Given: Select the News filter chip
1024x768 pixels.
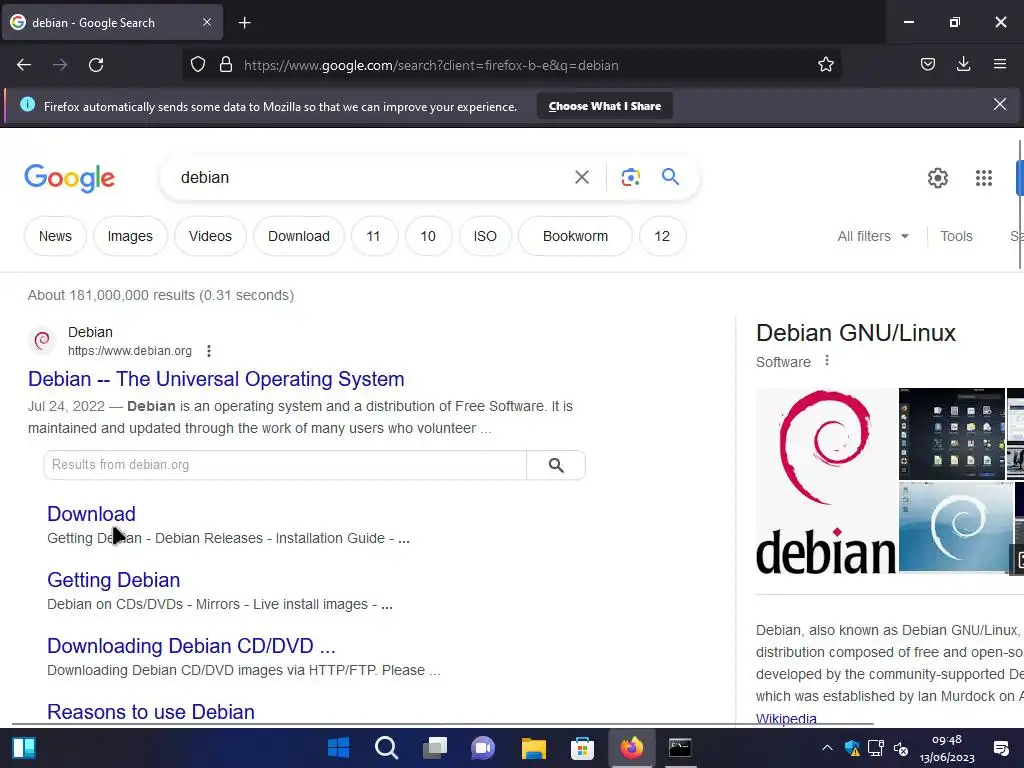Looking at the screenshot, I should coord(56,236).
